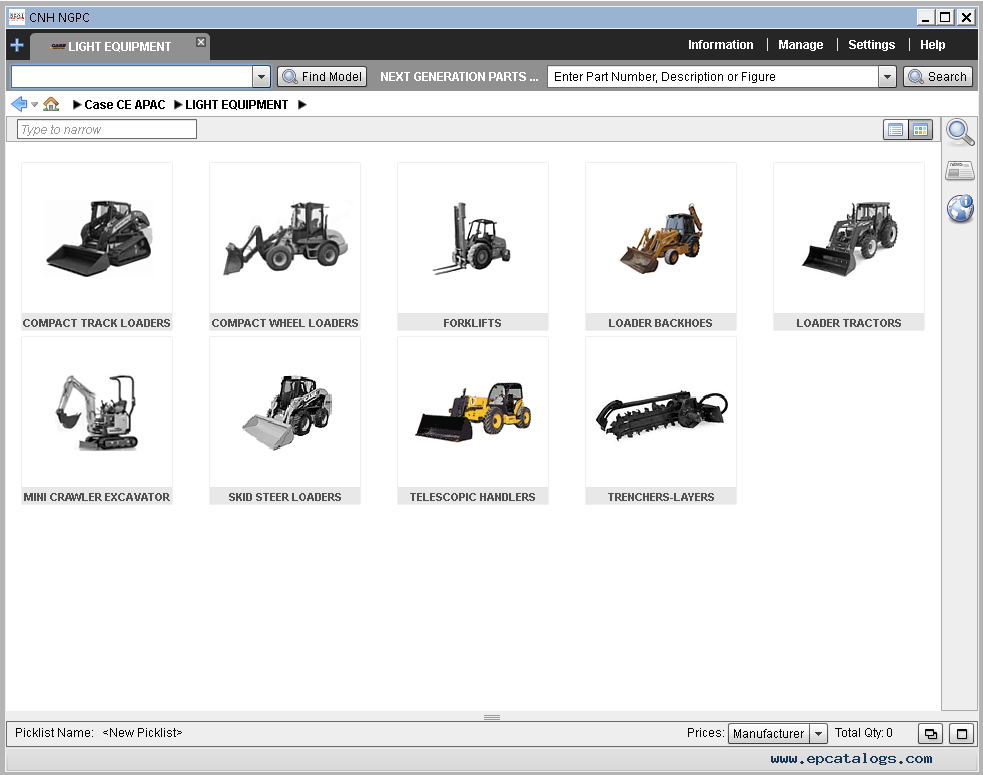
Task: Click the Total Qty: 0 text
Action: [863, 732]
